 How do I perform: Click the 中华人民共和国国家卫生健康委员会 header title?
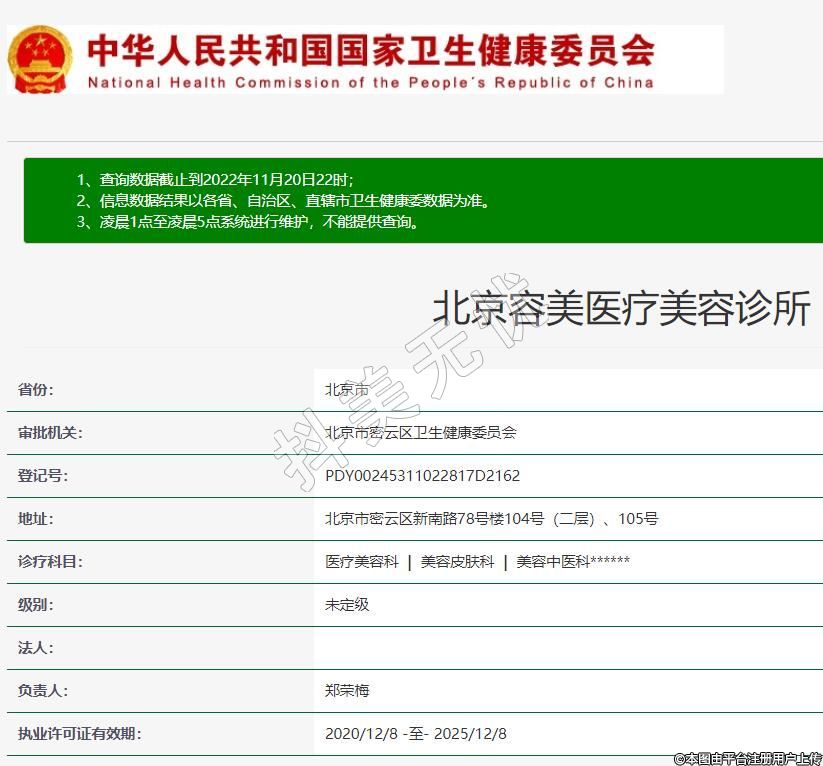tap(370, 49)
